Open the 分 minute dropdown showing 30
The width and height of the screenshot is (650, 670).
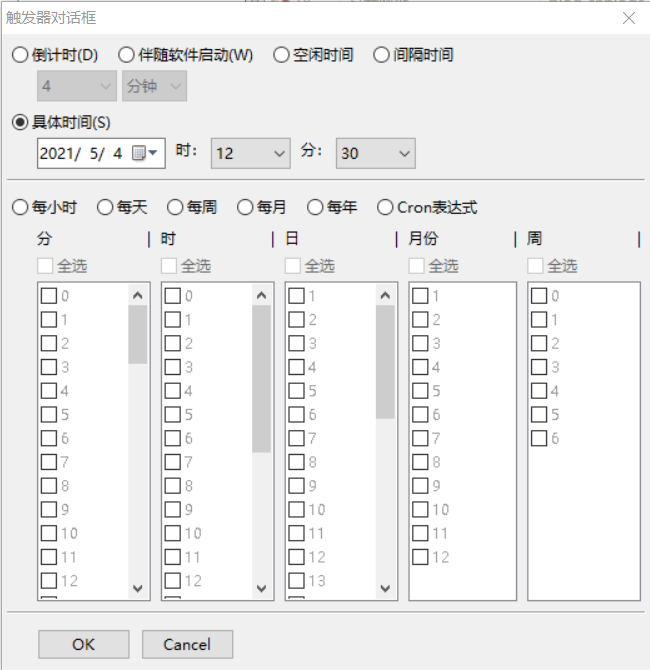coord(376,153)
